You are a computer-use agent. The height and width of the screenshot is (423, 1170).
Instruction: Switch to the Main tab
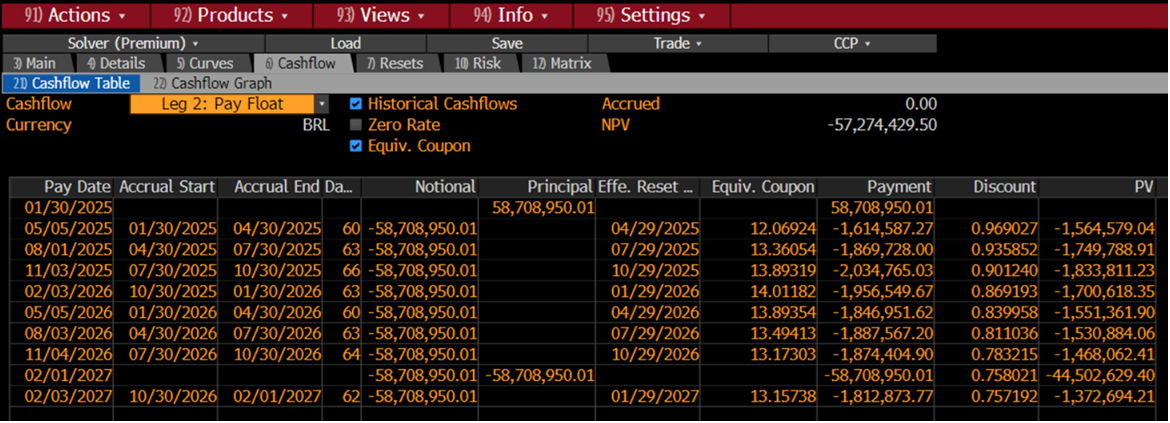point(36,63)
